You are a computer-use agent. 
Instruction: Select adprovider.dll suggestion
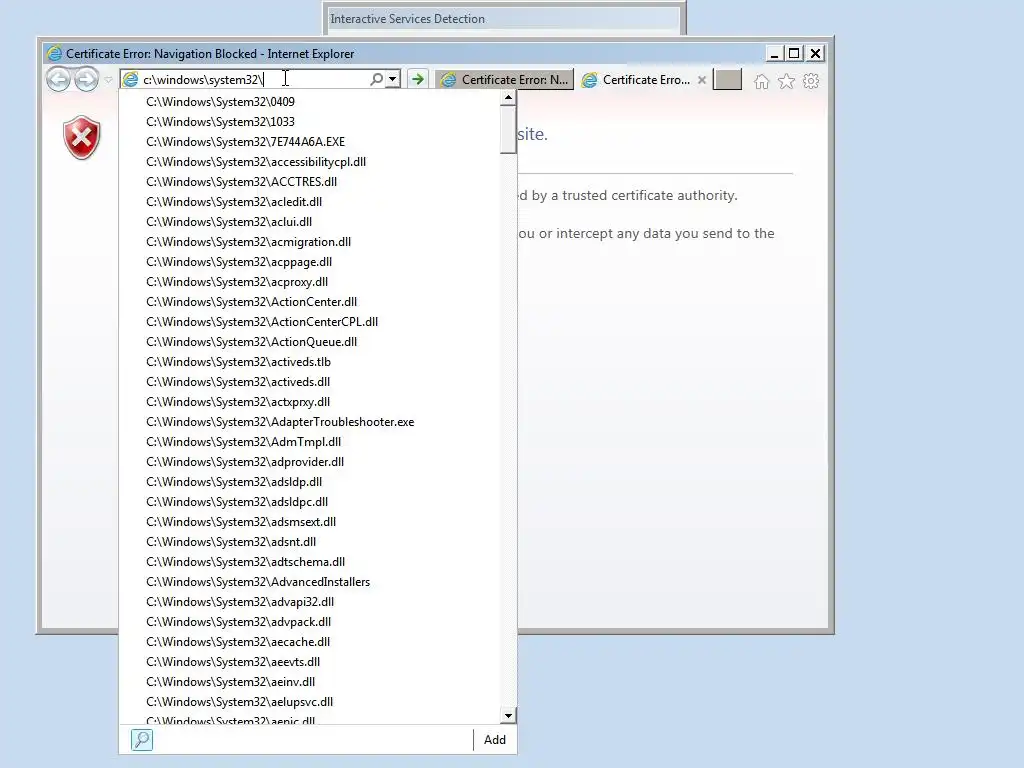tap(309, 462)
